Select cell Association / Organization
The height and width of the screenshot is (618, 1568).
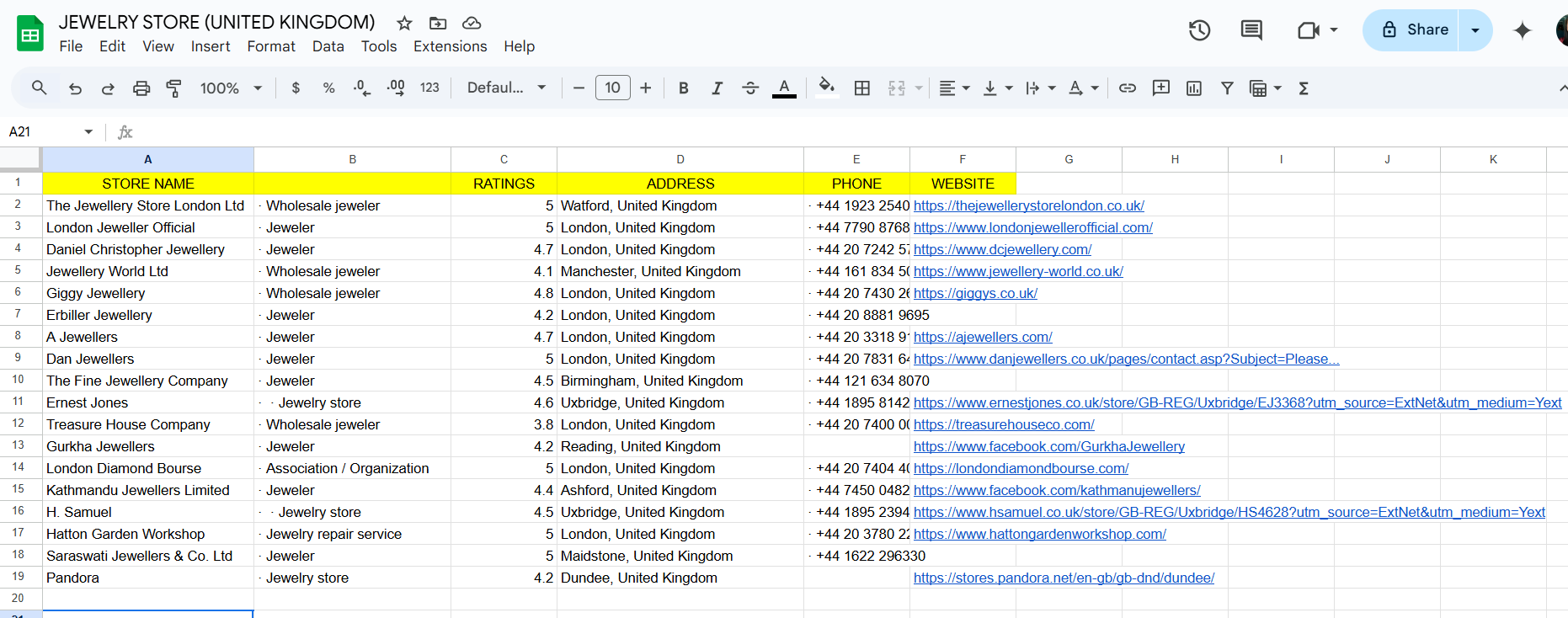pyautogui.click(x=352, y=467)
